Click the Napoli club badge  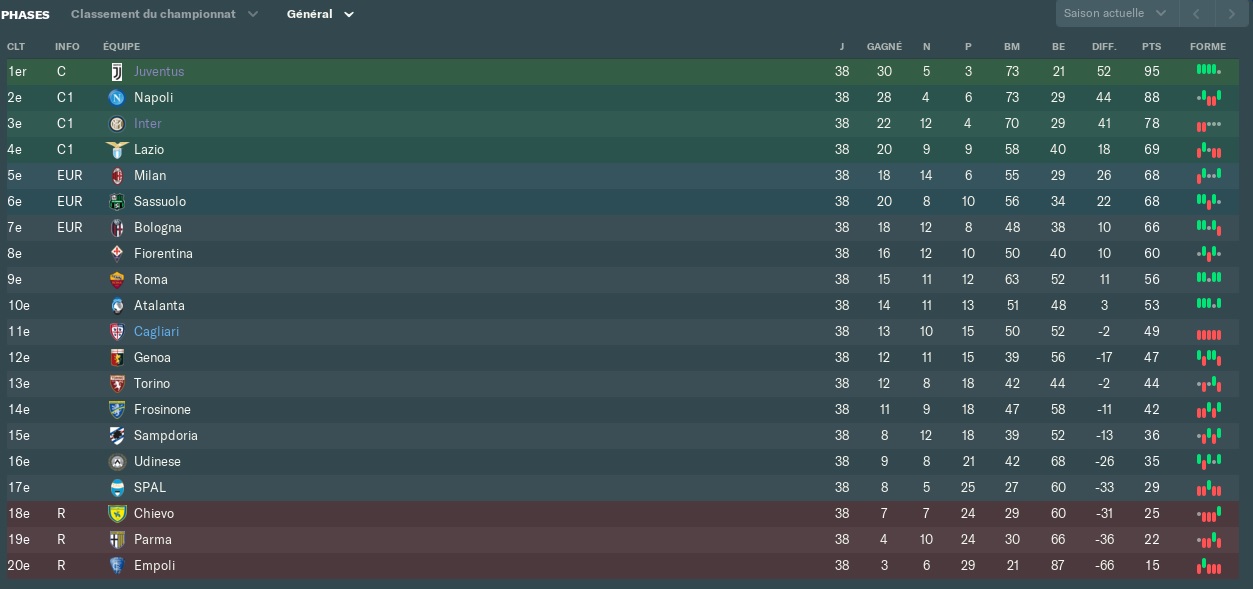pyautogui.click(x=117, y=98)
